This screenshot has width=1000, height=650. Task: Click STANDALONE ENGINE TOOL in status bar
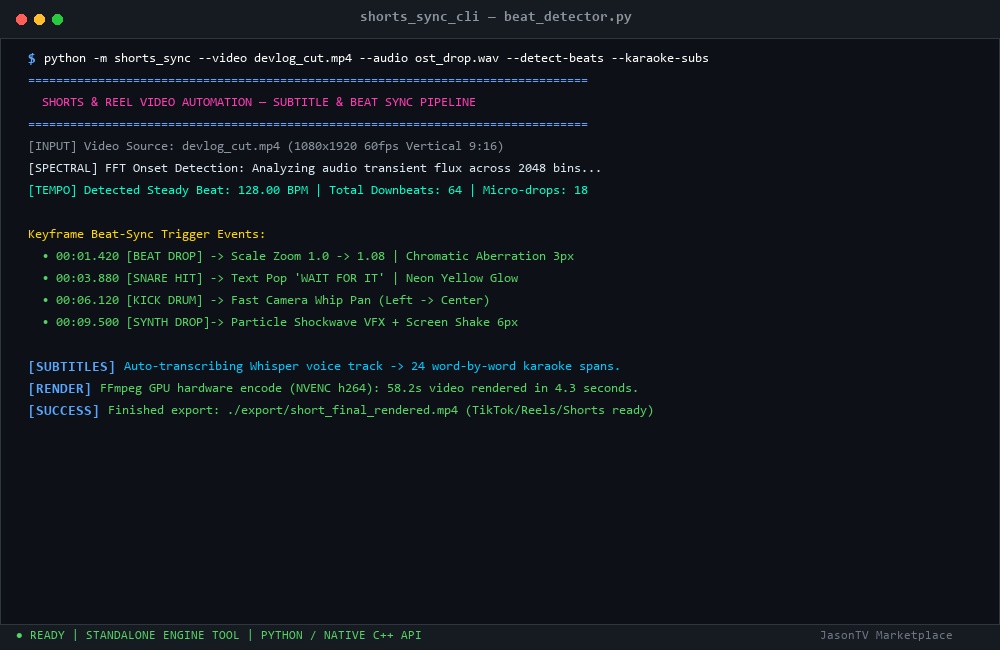coord(163,635)
